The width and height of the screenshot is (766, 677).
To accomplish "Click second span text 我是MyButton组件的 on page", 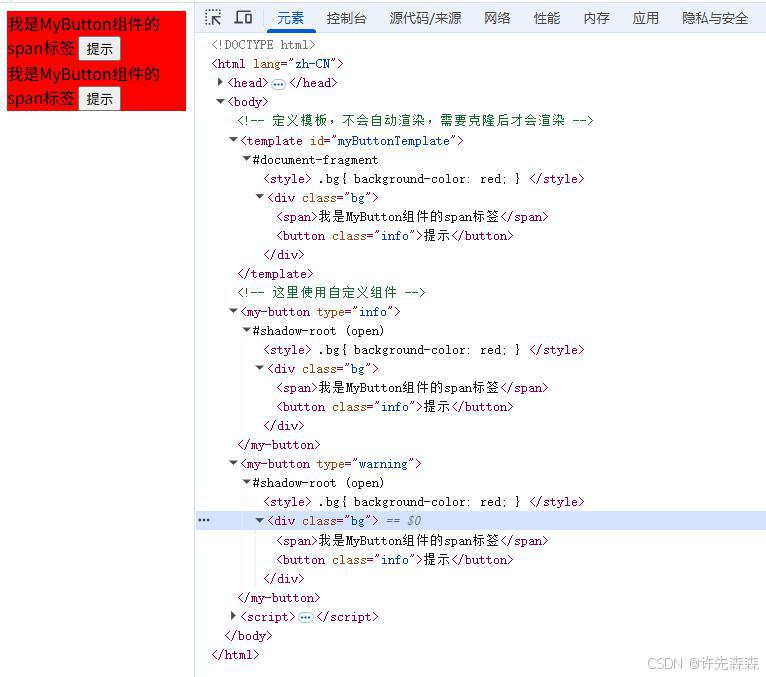I will pyautogui.click(x=83, y=74).
